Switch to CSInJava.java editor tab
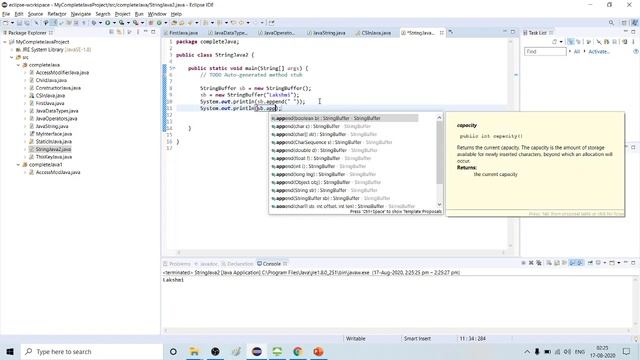Screen dimensions: 640x360 pyautogui.click(x=373, y=33)
